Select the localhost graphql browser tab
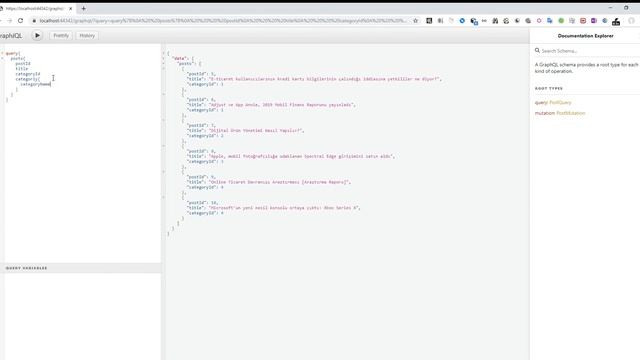Image resolution: width=640 pixels, height=360 pixels. (35, 9)
